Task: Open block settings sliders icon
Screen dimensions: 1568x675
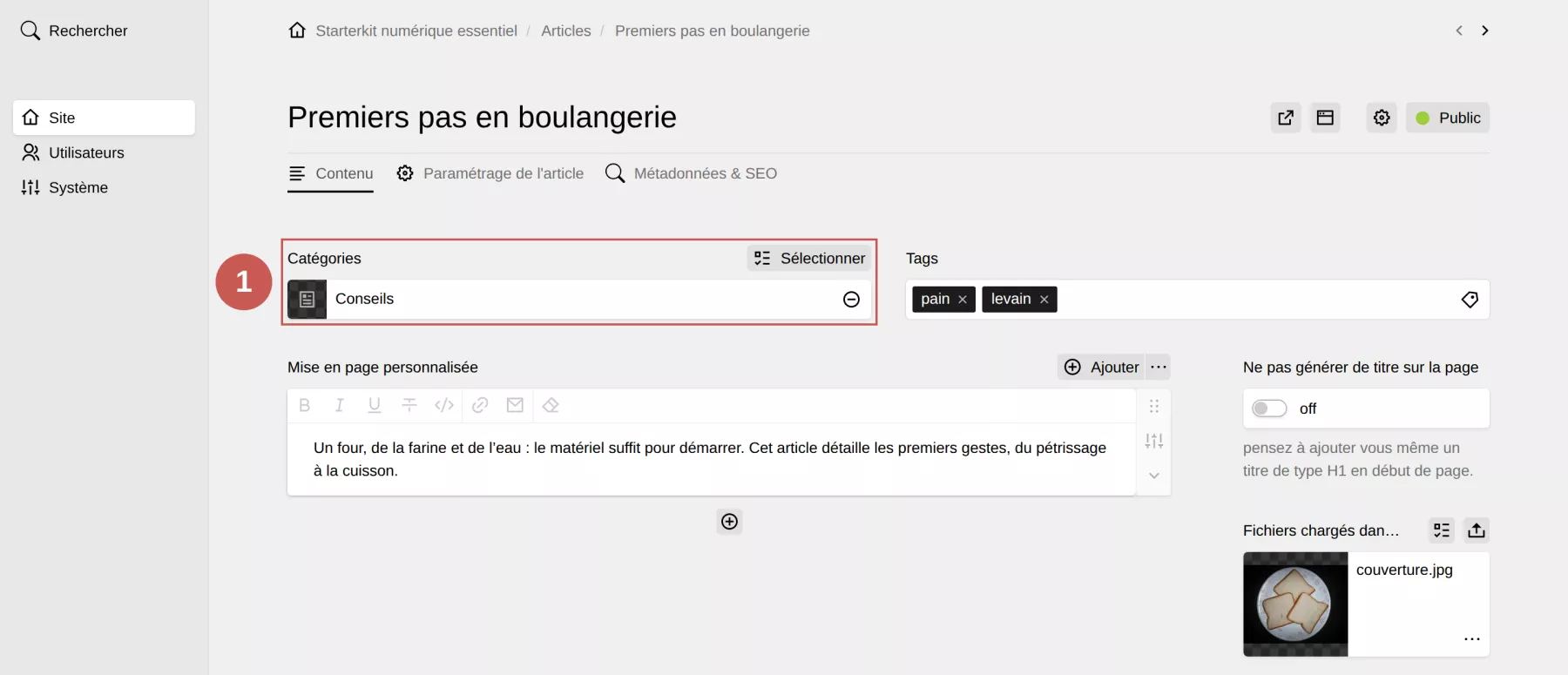Action: (1154, 441)
